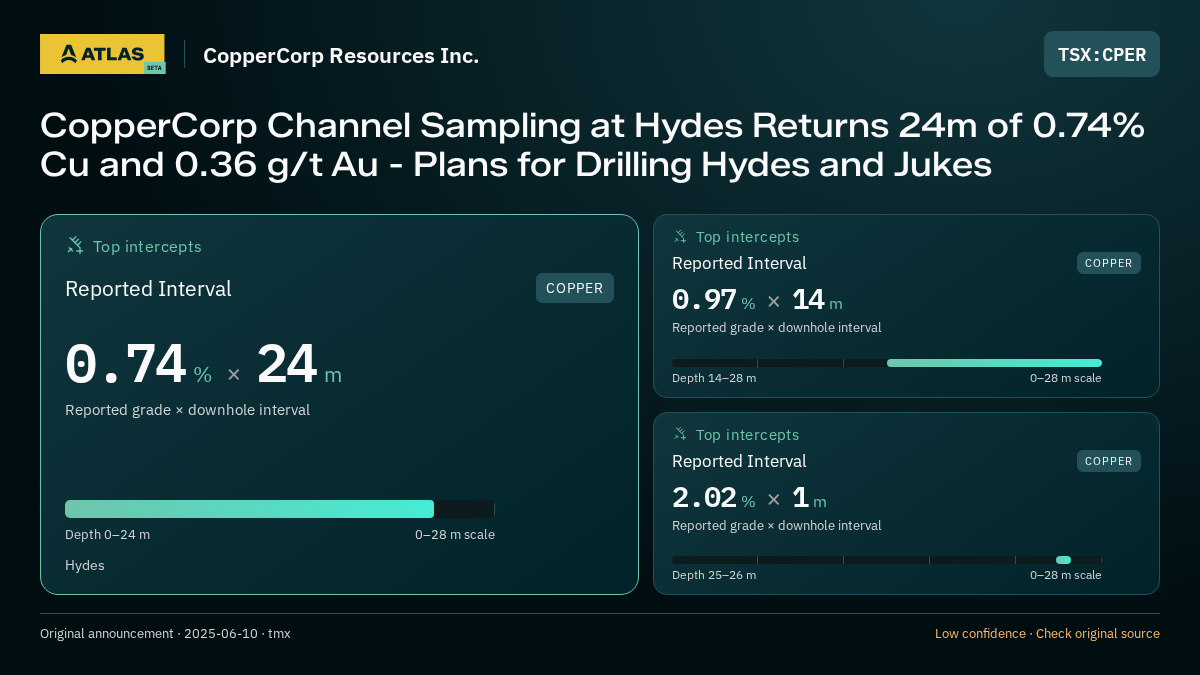Click the 2.02 grade value
1200x675 pixels.
coord(704,497)
